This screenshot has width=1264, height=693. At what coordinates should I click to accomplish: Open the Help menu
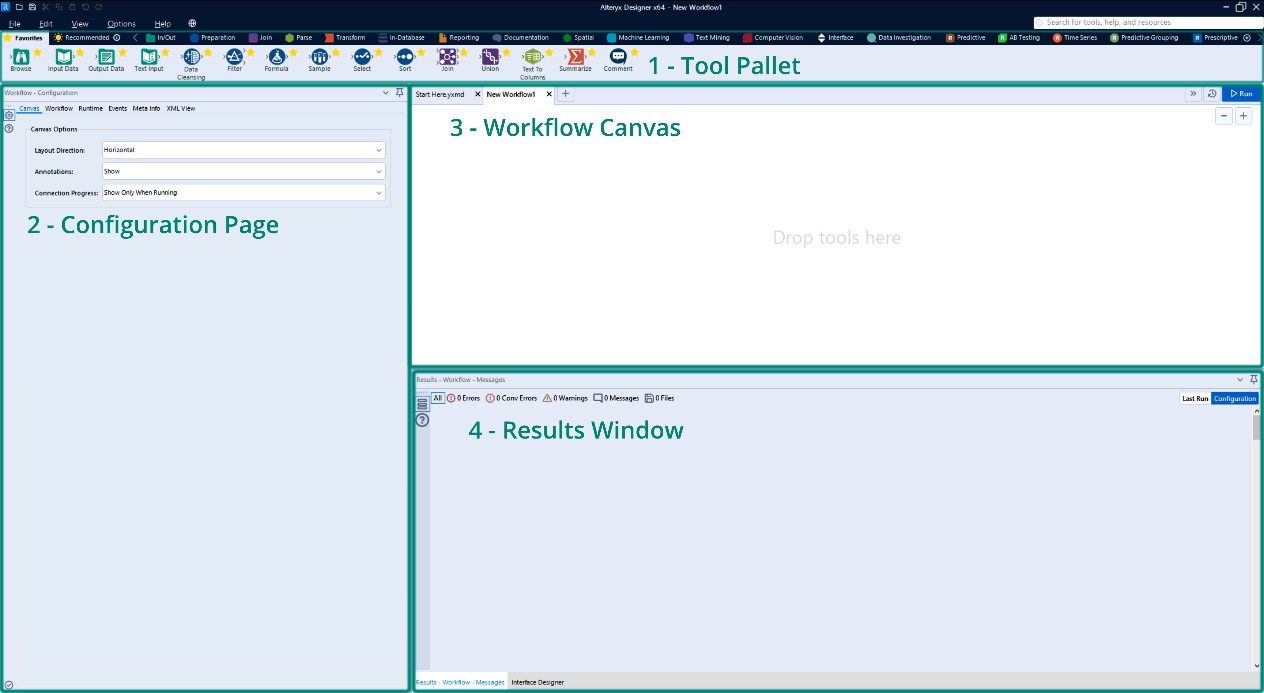163,23
